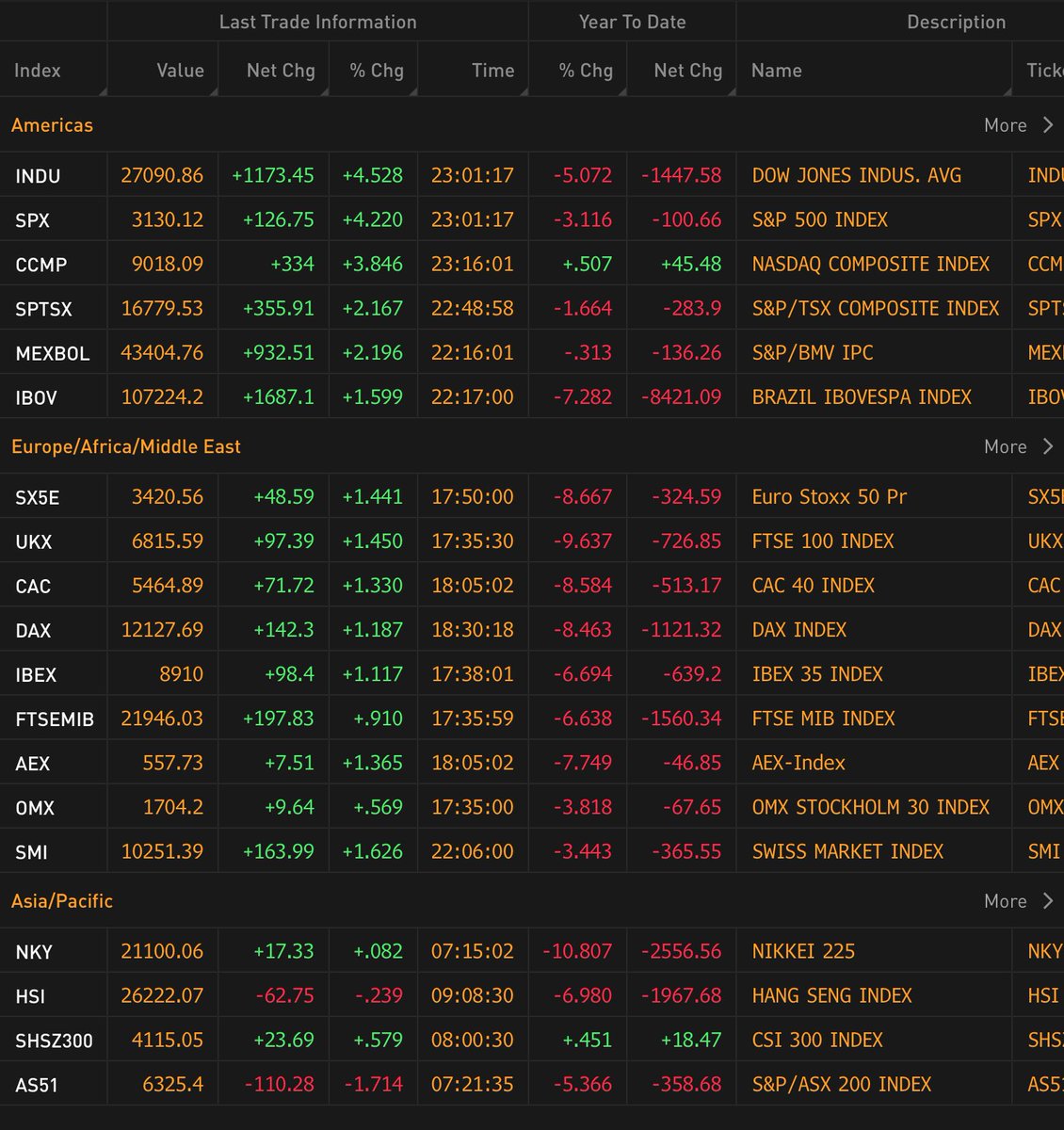This screenshot has width=1064, height=1130.
Task: Click FTSE MIB INDEX name
Action: 824,718
